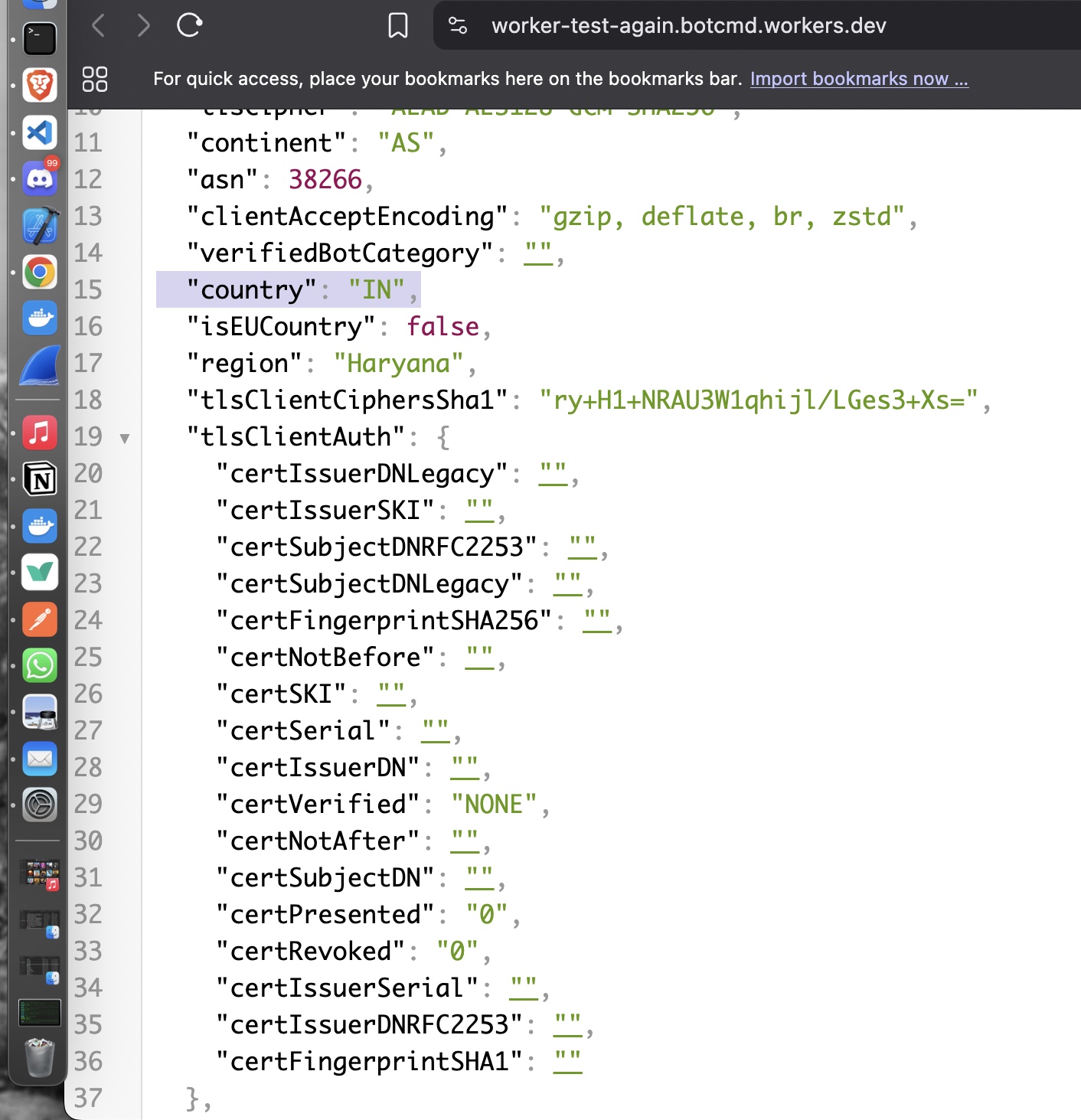The image size is (1081, 1120).
Task: Restore the minimized Music window thumbnail
Action: (40, 874)
